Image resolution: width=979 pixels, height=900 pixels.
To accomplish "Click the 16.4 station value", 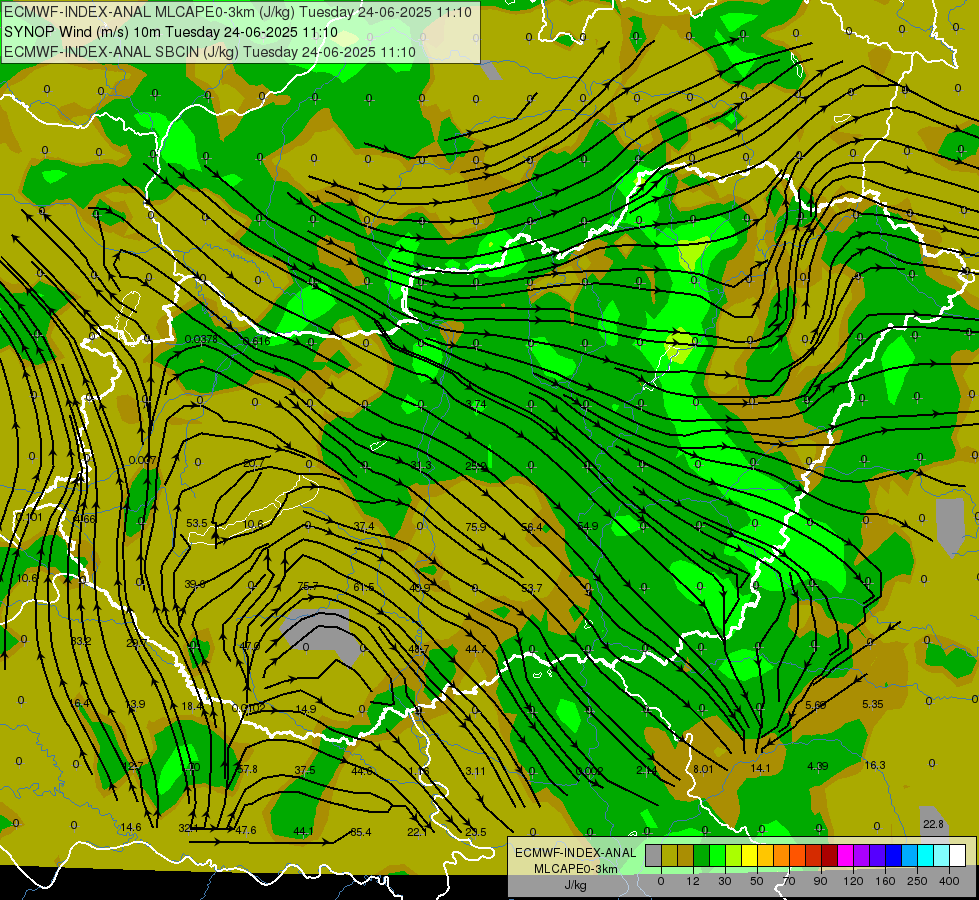I will pyautogui.click(x=79, y=703).
